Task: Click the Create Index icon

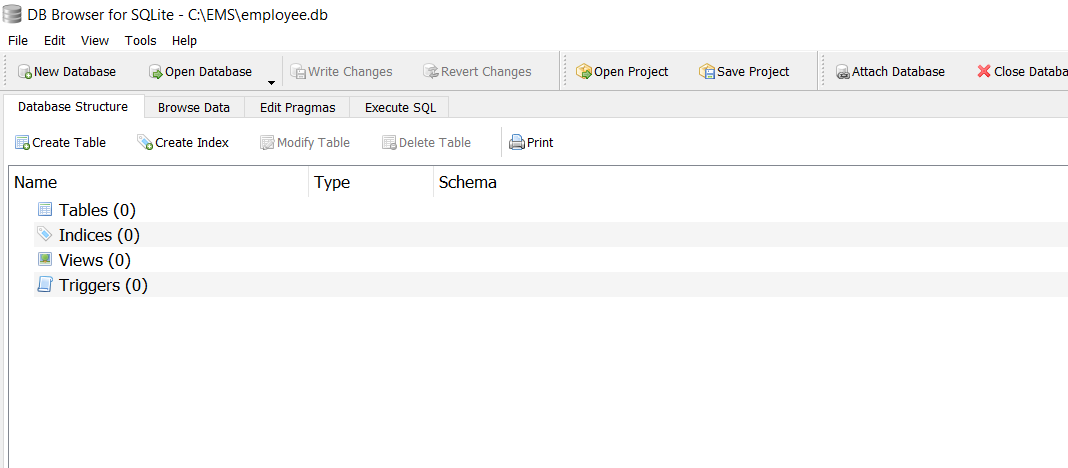Action: tap(145, 143)
